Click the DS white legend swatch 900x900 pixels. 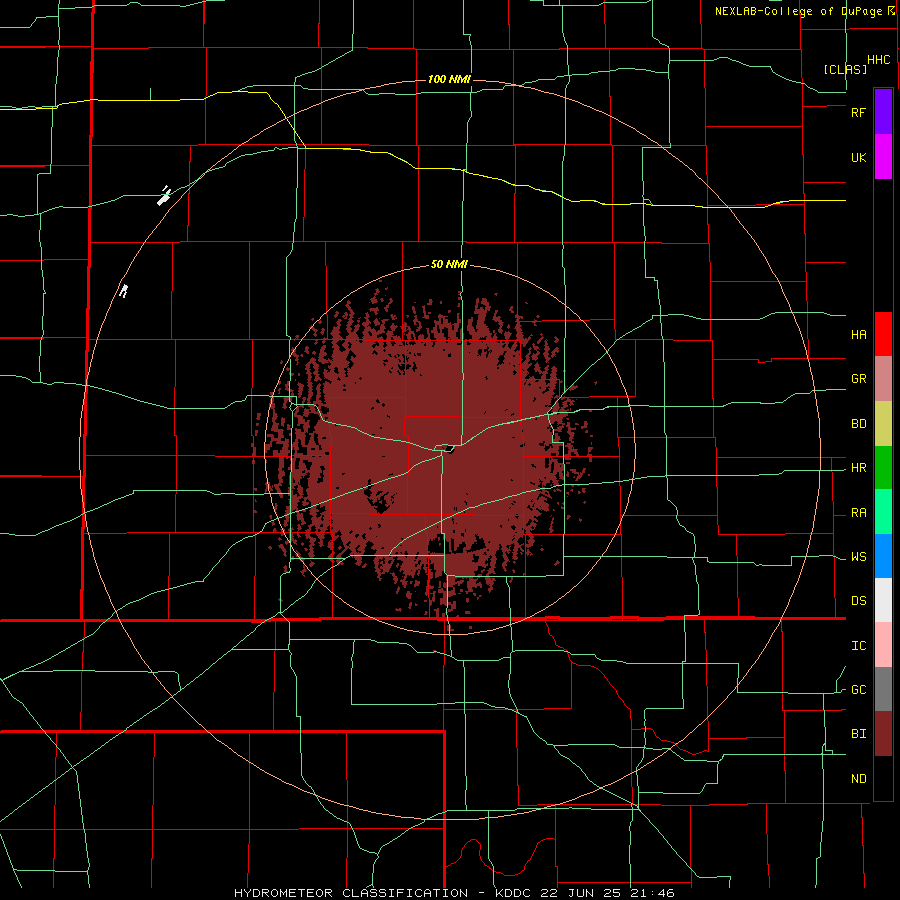coord(883,600)
